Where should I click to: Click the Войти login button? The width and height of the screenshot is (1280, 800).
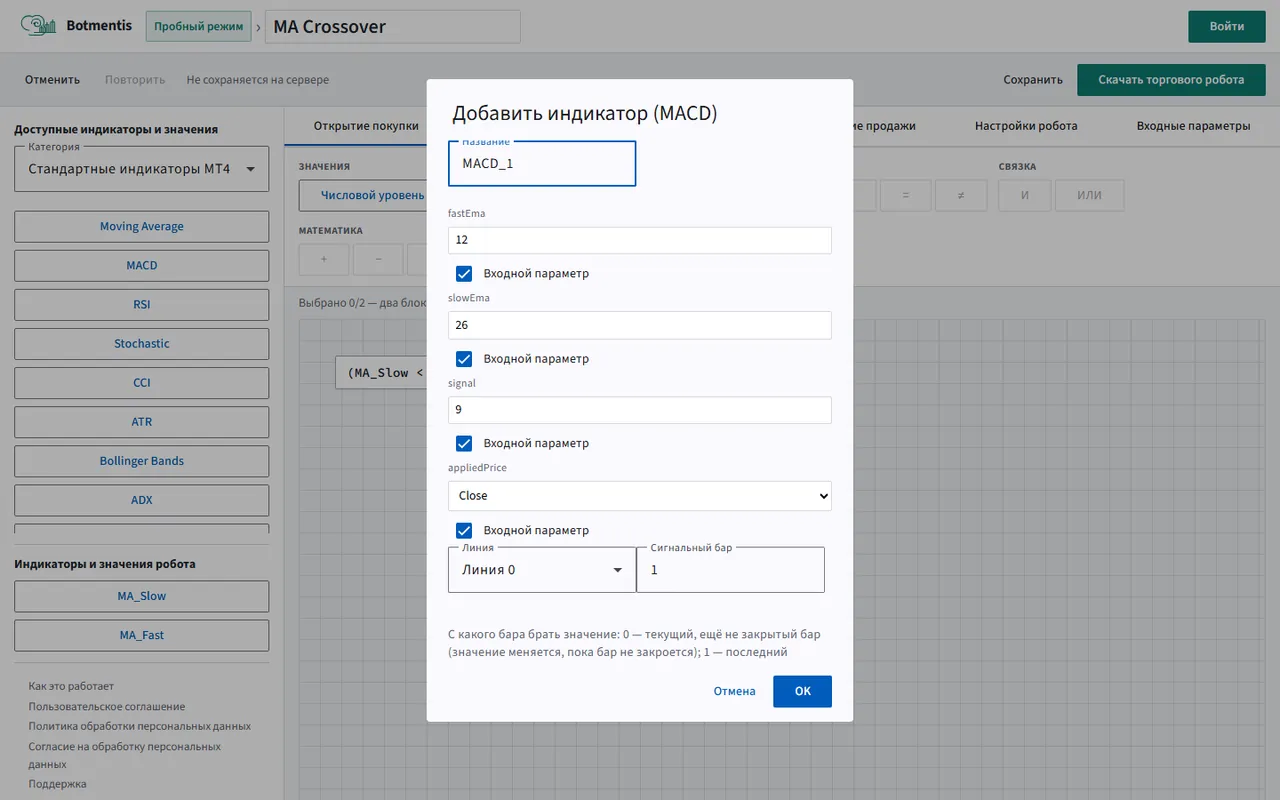pos(1227,26)
